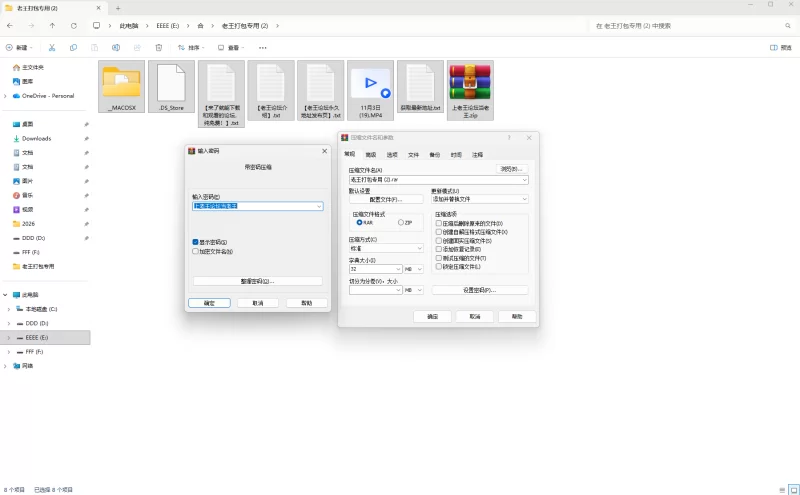Image resolution: width=800 pixels, height=495 pixels.
Task: Click the Rename icon in Explorer toolbar
Action: 116,47
